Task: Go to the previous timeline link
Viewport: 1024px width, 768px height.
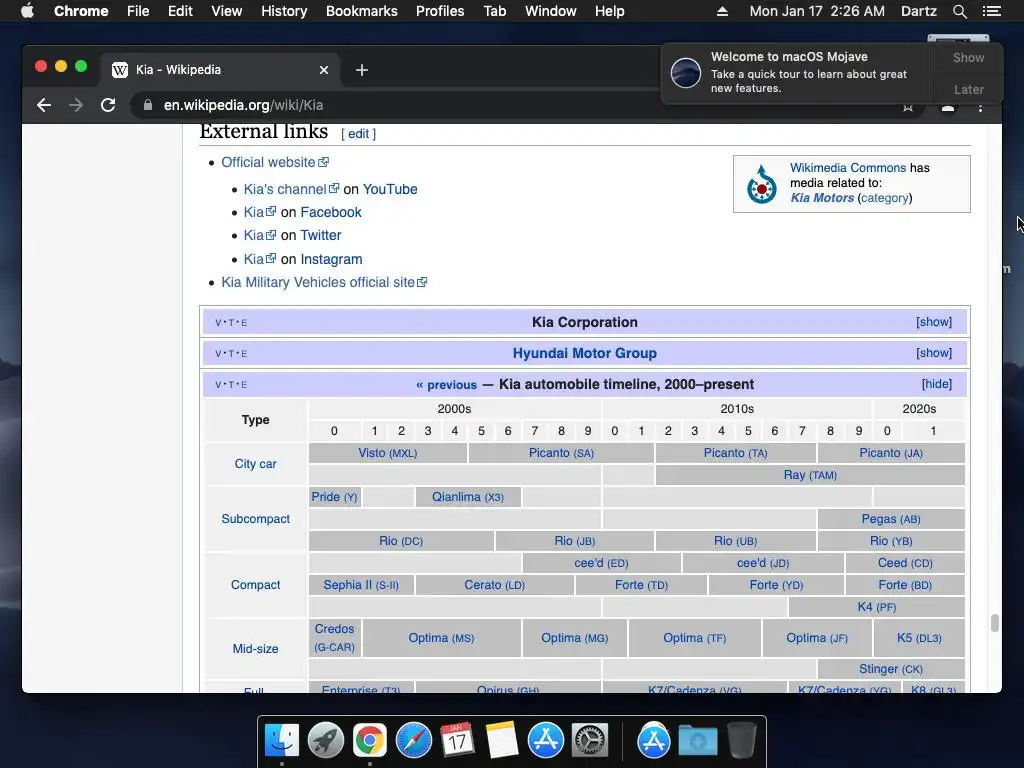Action: click(x=446, y=385)
